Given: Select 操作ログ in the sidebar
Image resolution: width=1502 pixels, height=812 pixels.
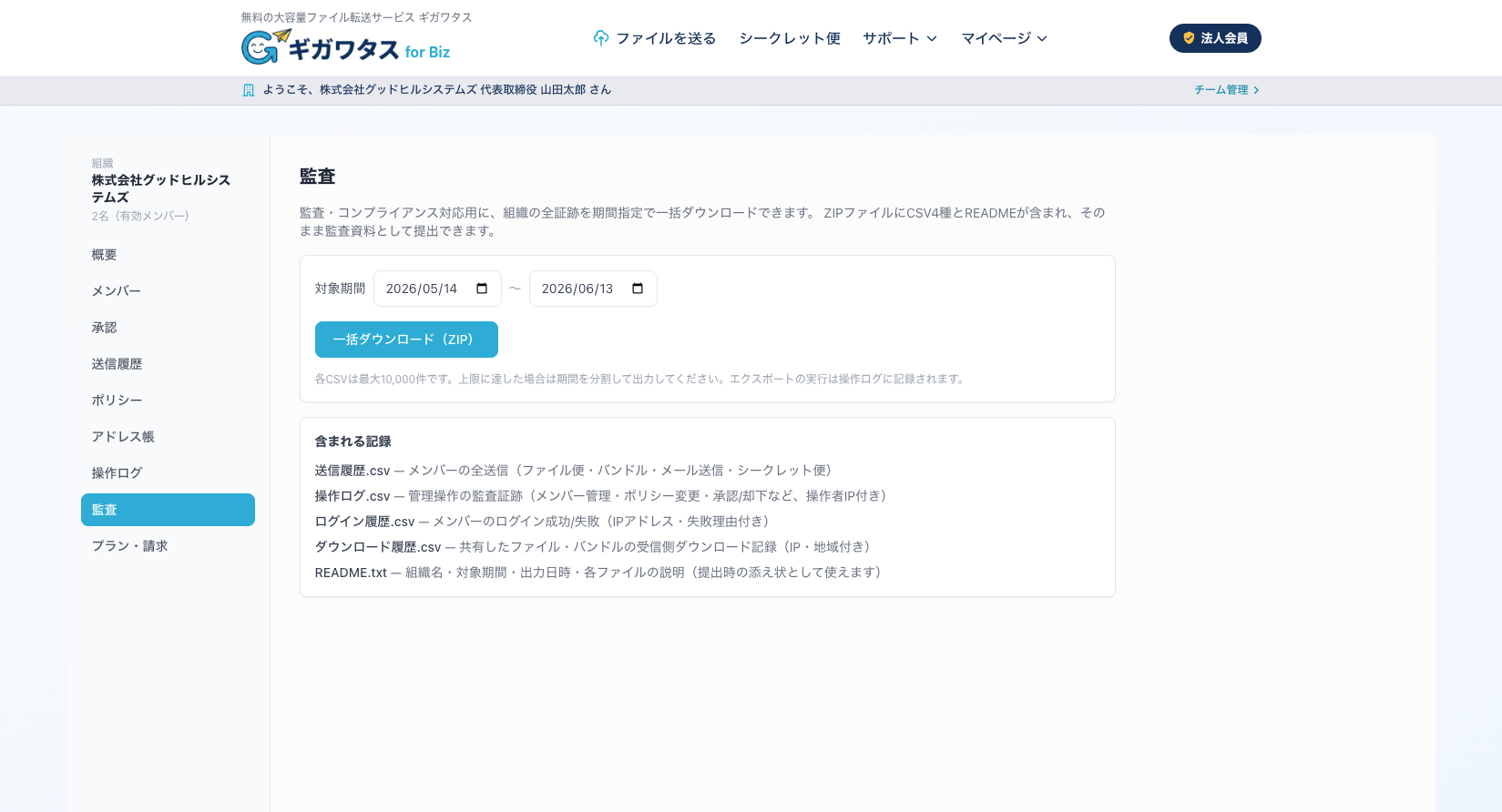Looking at the screenshot, I should click(168, 473).
